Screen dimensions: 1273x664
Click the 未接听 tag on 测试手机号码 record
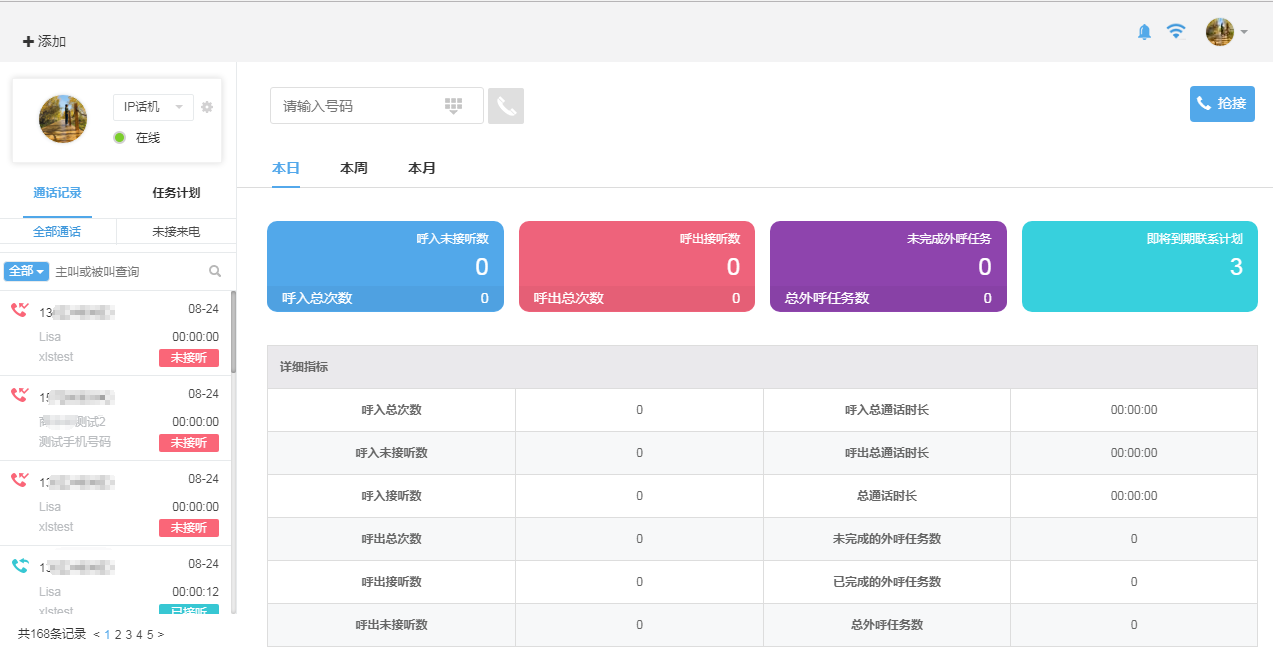(189, 443)
